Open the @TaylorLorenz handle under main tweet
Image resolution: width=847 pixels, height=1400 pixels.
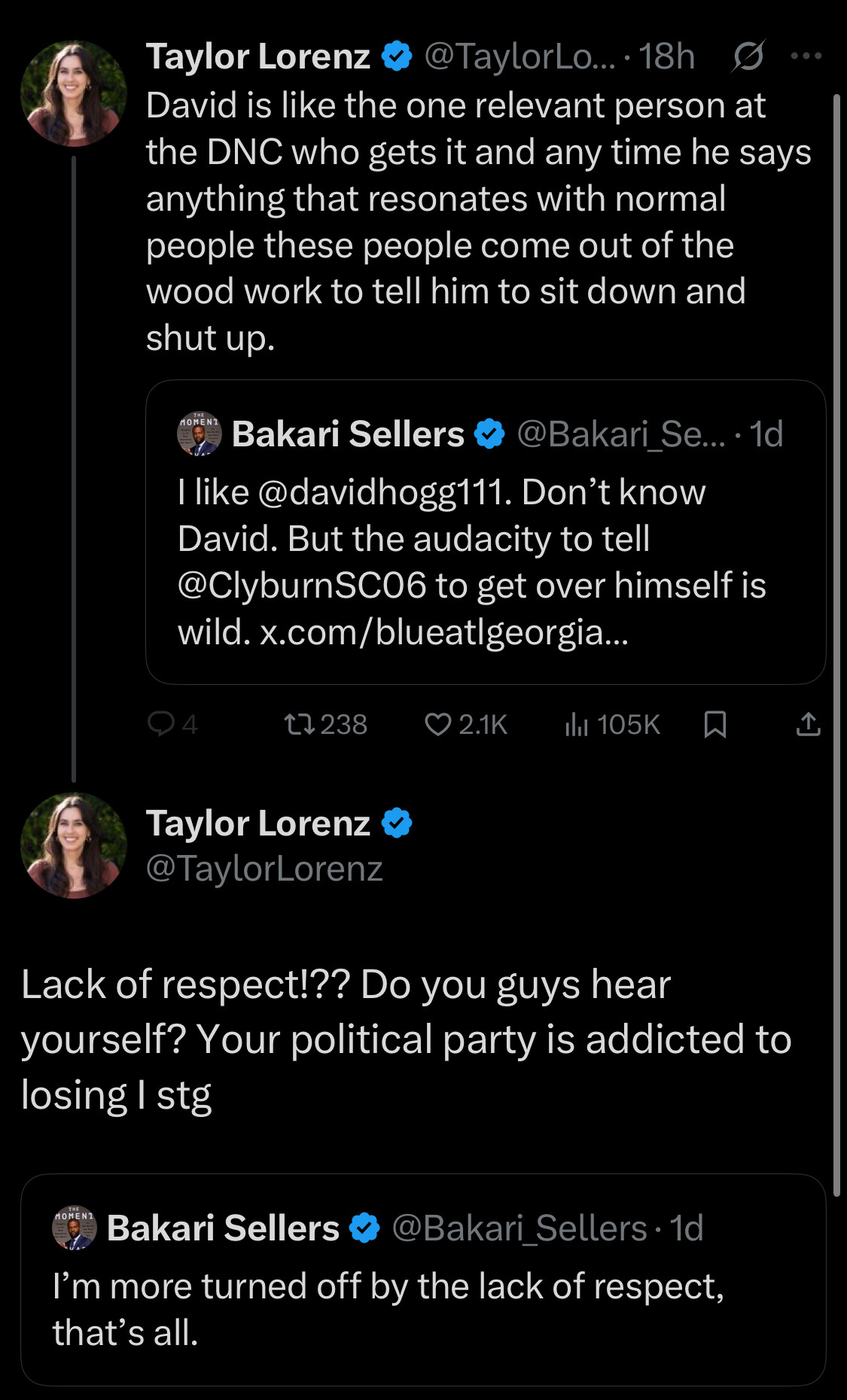point(264,869)
